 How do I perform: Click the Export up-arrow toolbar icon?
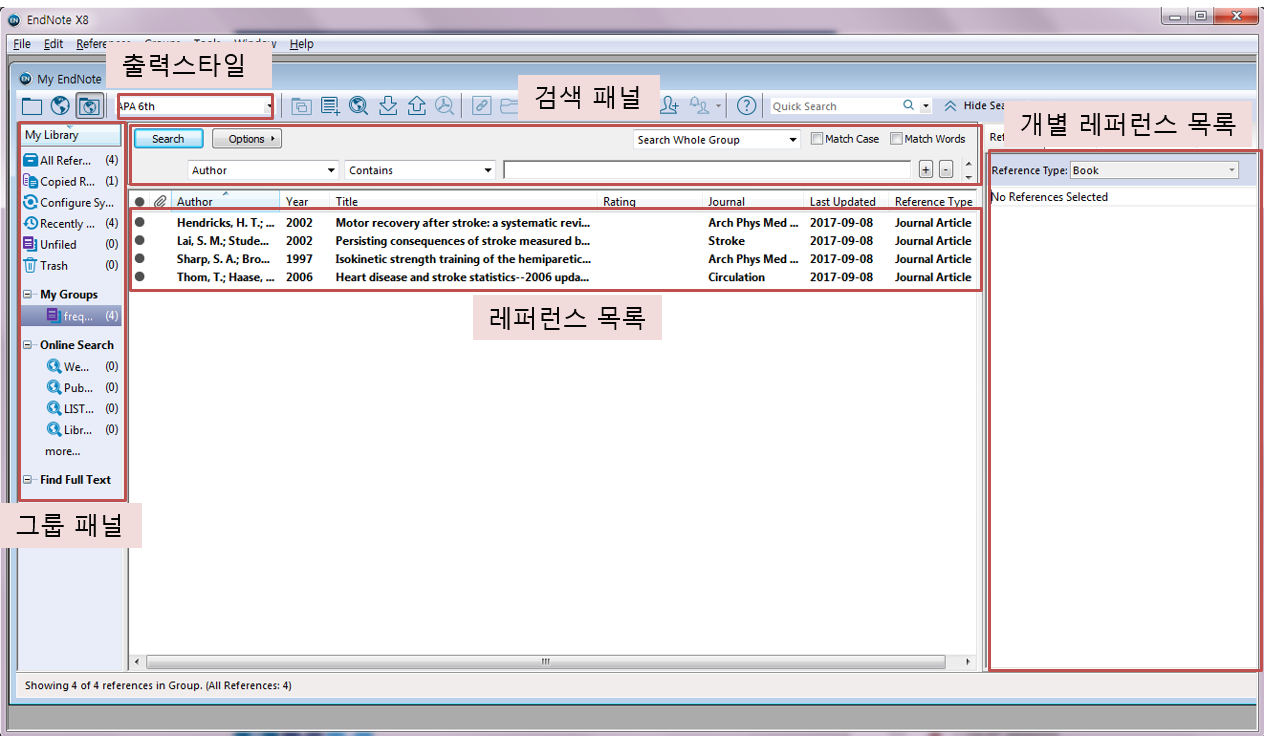416,106
